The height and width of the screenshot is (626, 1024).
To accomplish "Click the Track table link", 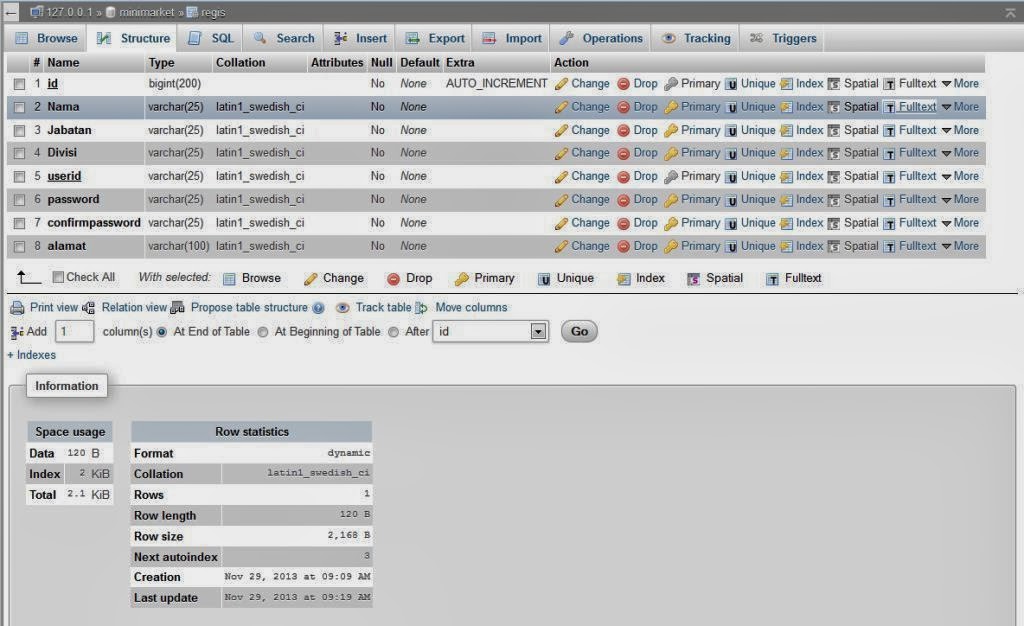I will [x=383, y=307].
